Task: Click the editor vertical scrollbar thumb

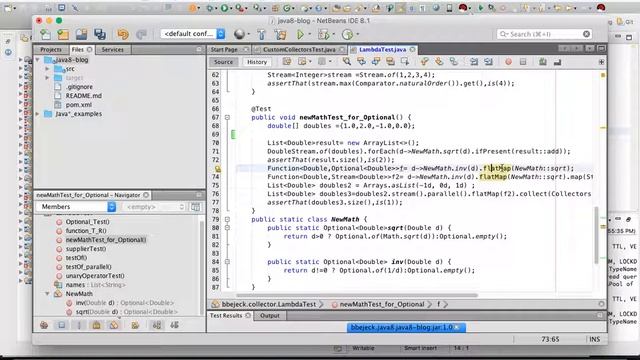Action: (597, 234)
